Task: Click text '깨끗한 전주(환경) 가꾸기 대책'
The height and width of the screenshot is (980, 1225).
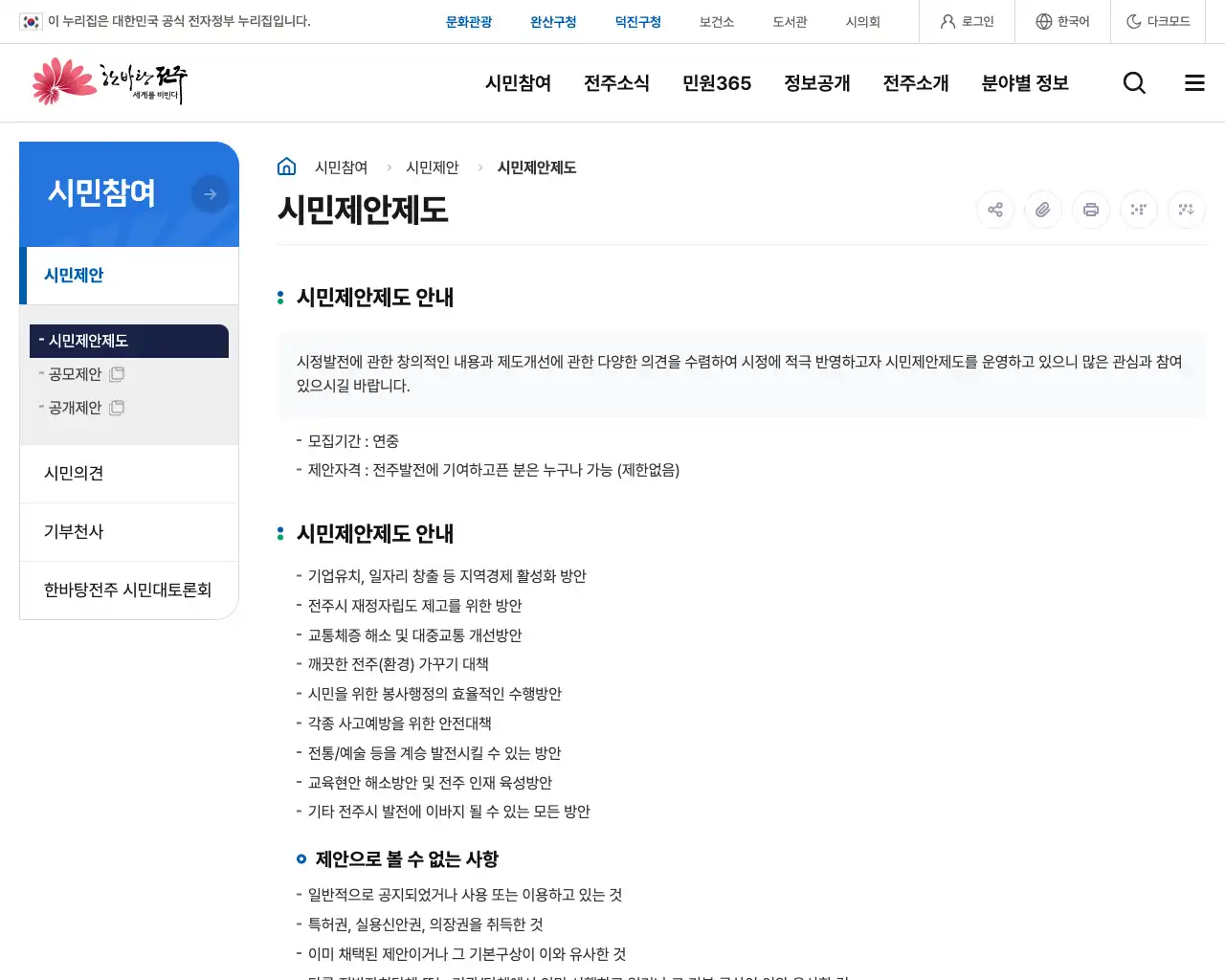Action: [x=398, y=664]
